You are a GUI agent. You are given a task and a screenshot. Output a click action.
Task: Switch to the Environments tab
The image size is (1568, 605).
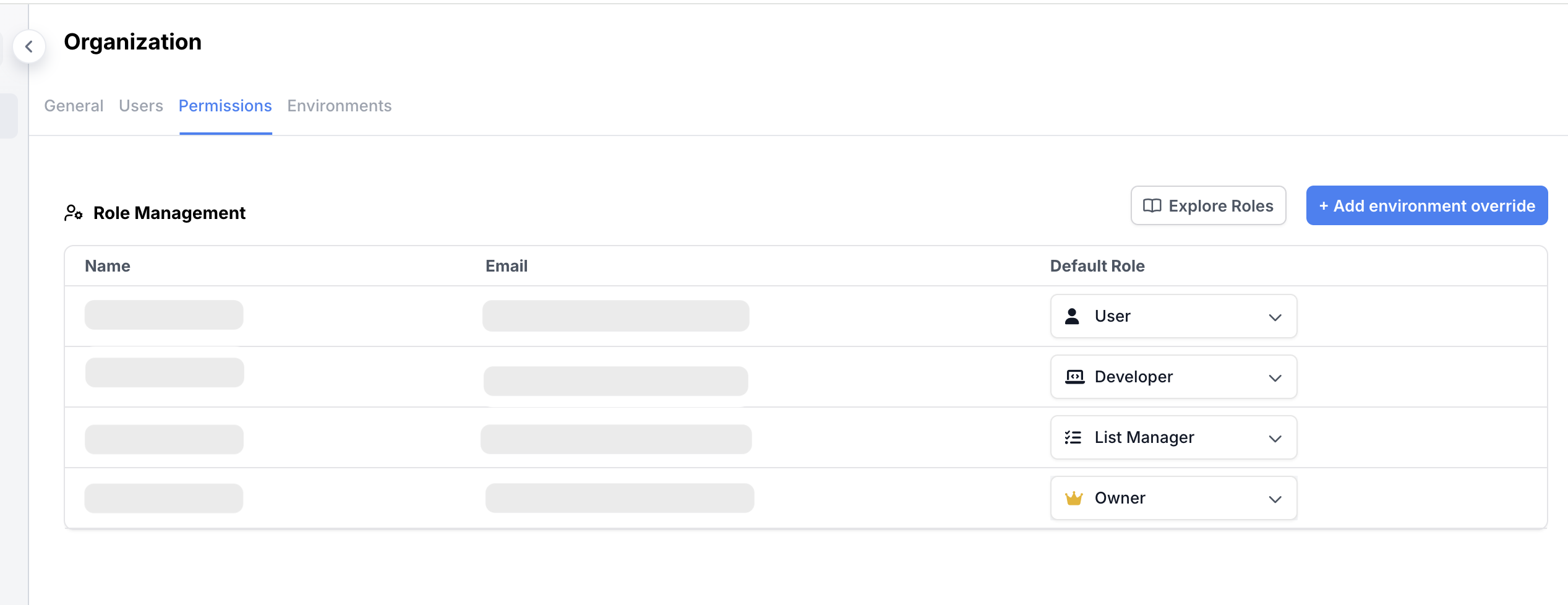point(339,106)
